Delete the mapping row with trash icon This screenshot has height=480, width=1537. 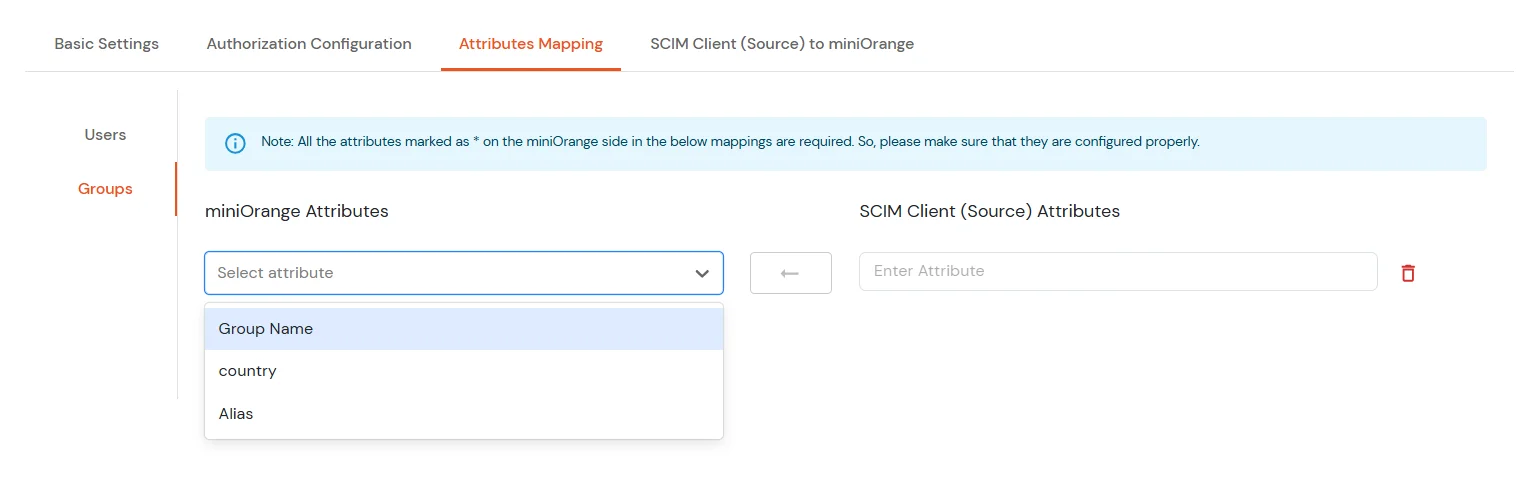(x=1408, y=273)
